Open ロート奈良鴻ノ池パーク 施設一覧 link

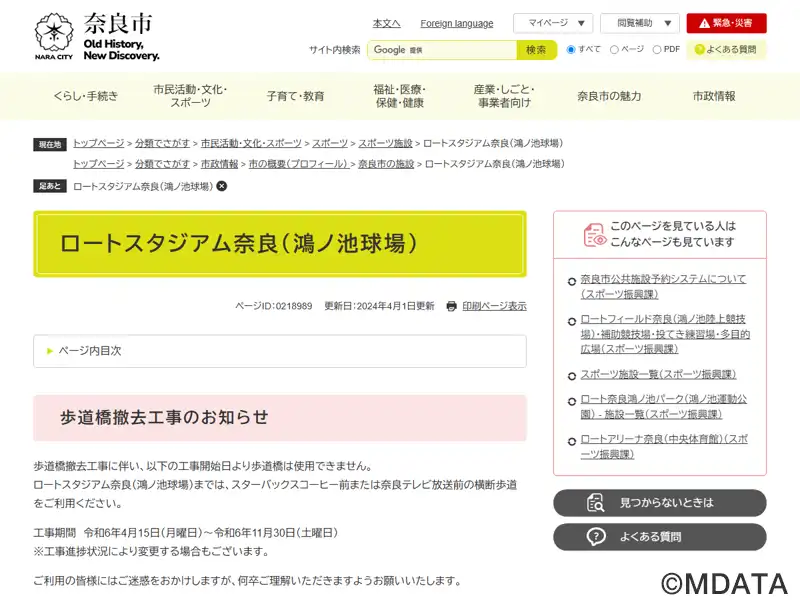664,407
